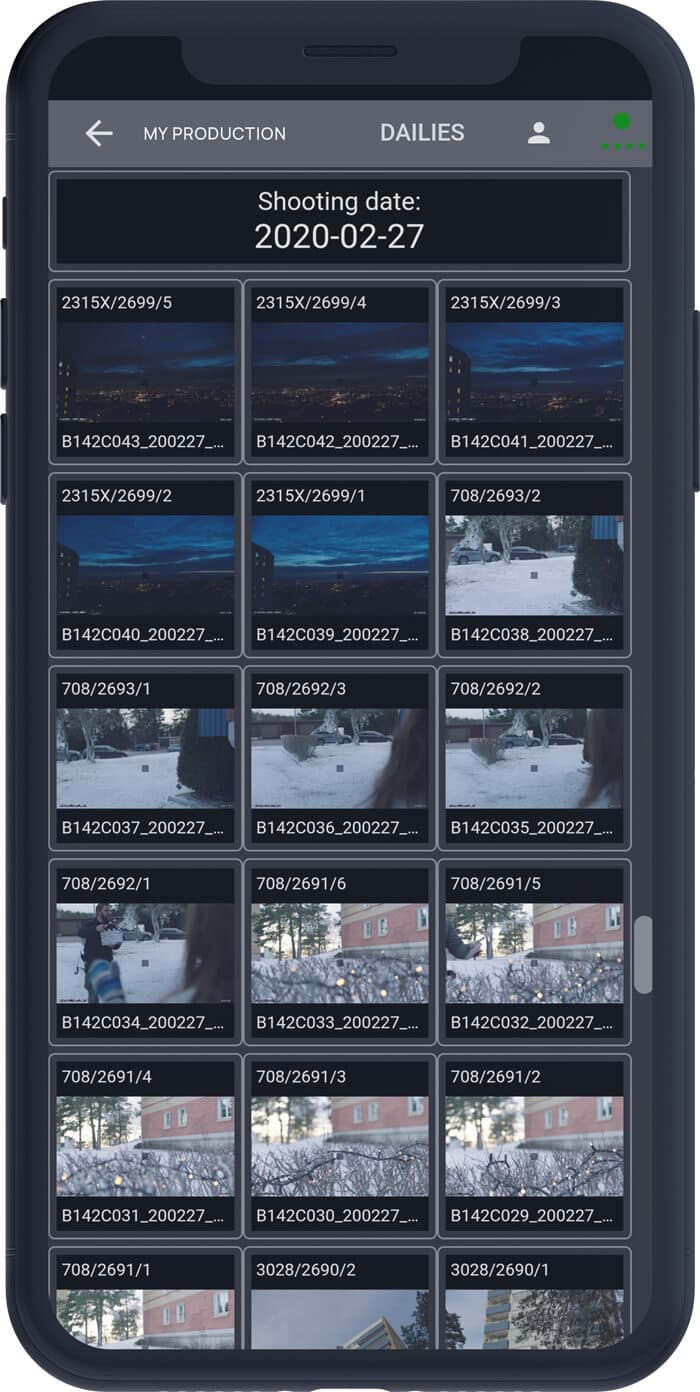Open the MY PRODUCTION link
The width and height of the screenshot is (700, 1392).
214,133
